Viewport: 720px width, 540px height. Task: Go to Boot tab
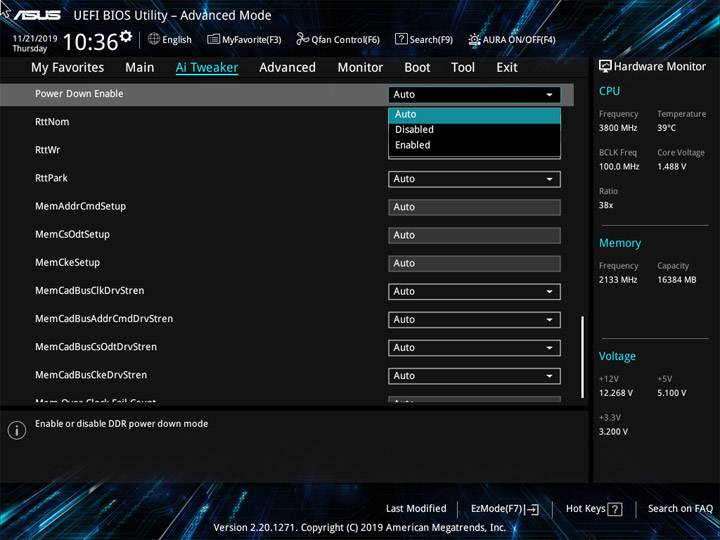point(417,68)
